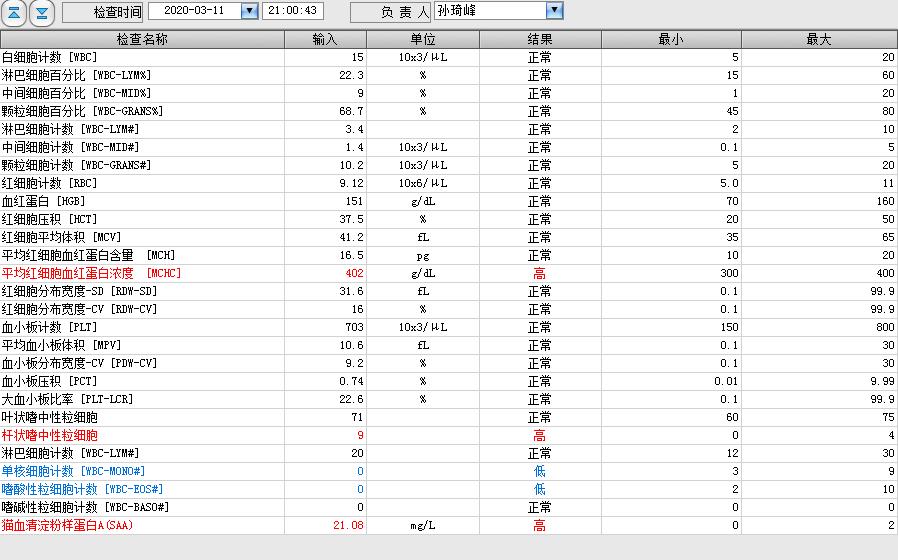898x560 pixels.
Task: Click the 高 result in the SAA row
Action: [x=539, y=526]
